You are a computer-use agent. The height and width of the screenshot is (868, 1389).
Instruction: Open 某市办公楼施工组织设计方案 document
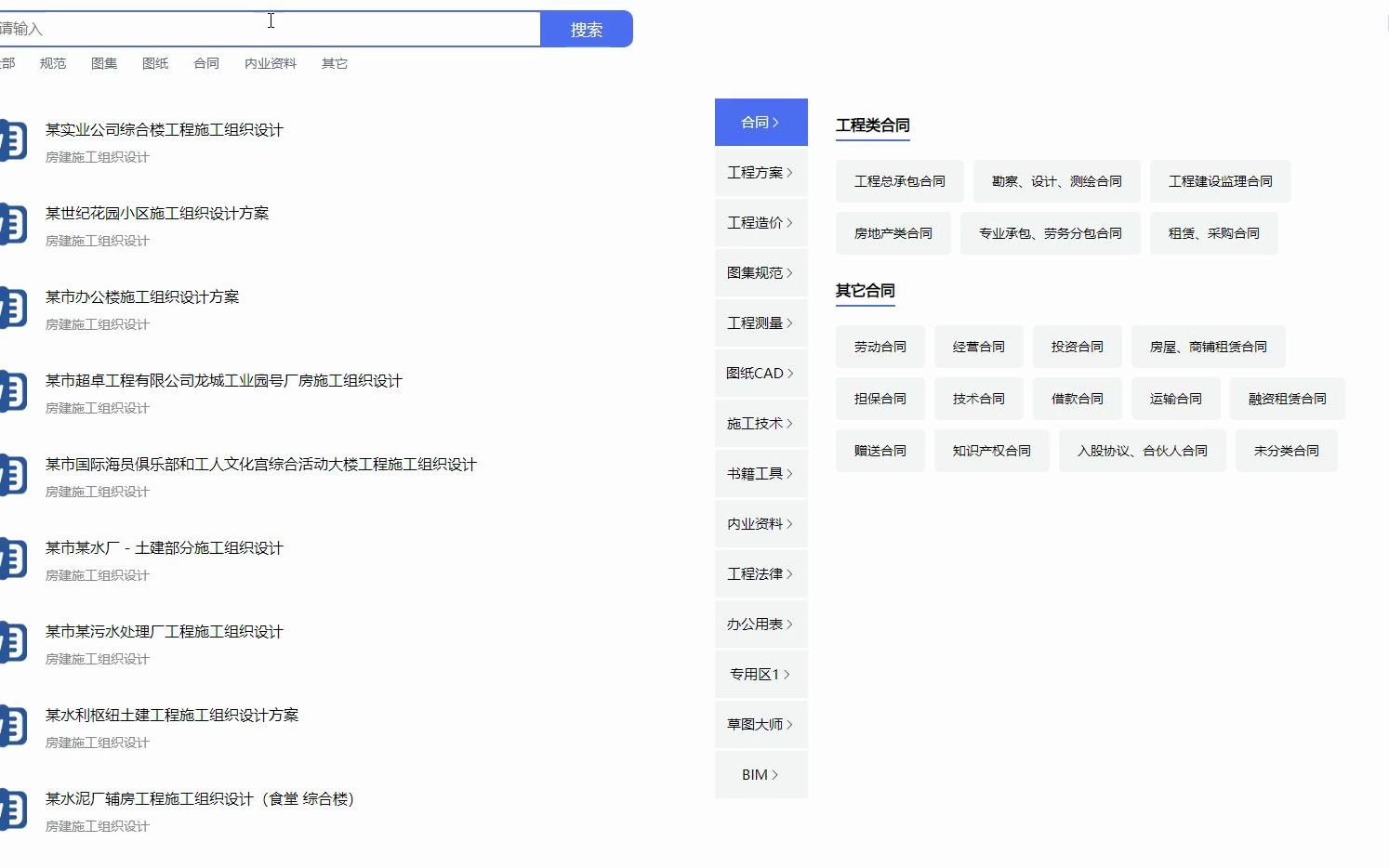(142, 297)
